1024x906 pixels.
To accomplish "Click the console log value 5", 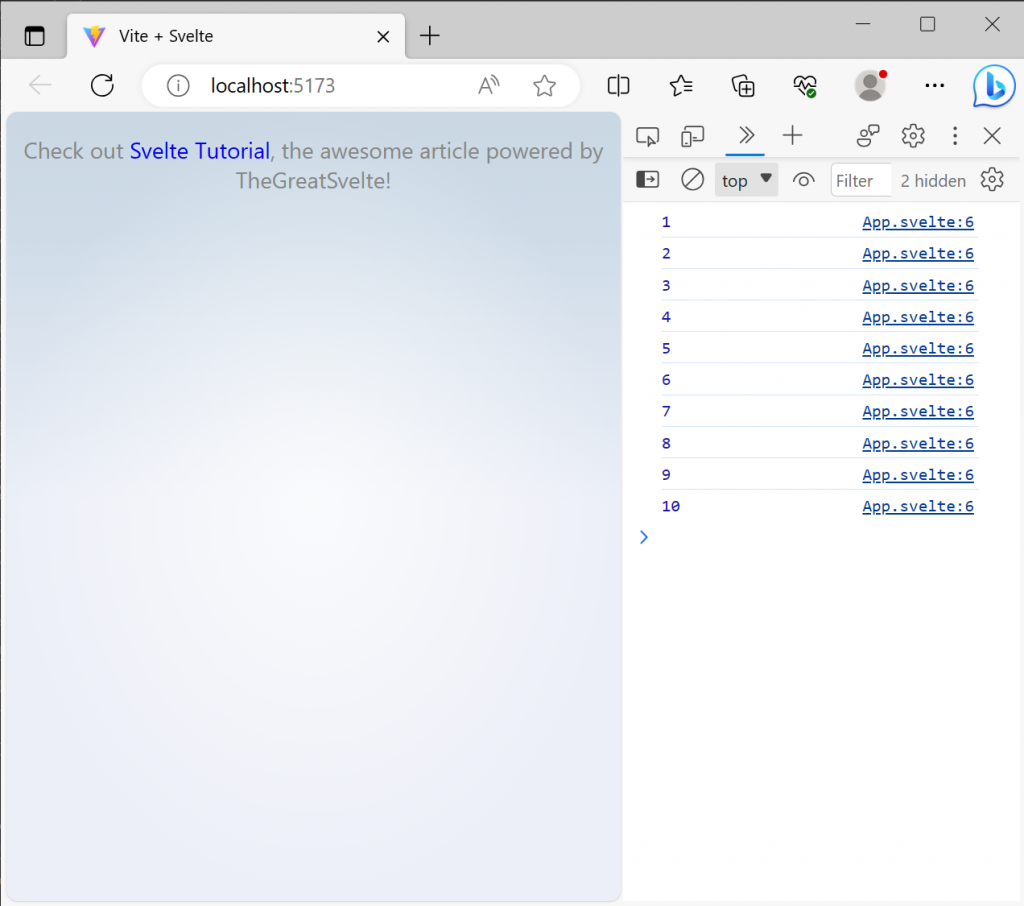I will (x=666, y=348).
